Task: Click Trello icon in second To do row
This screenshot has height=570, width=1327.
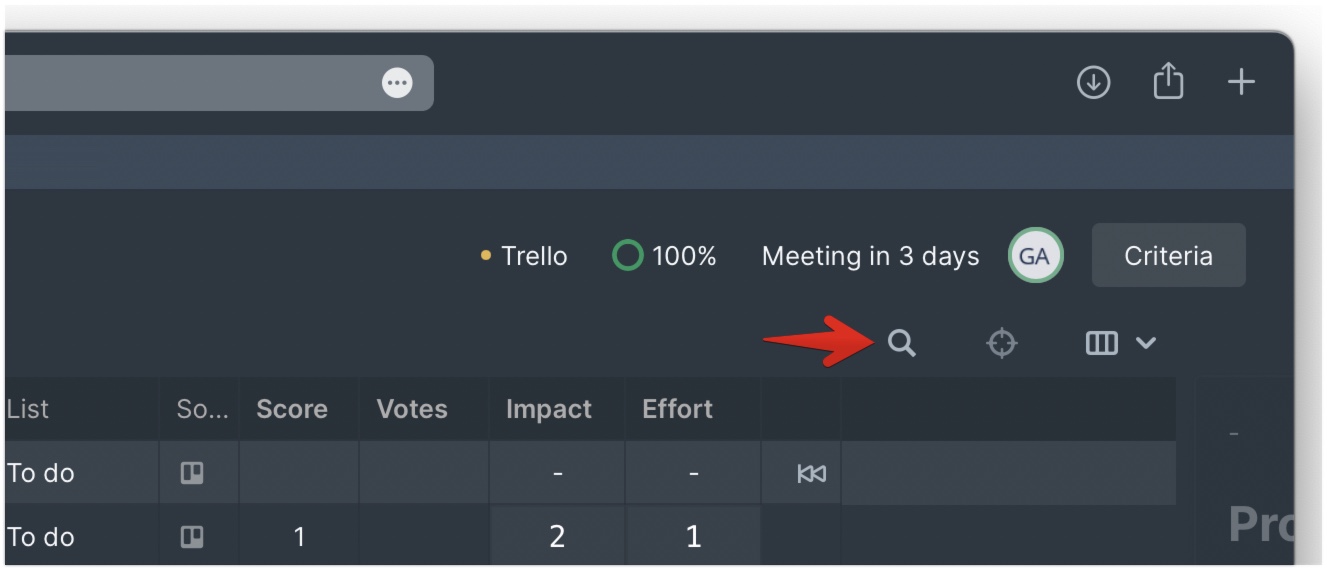Action: point(191,537)
